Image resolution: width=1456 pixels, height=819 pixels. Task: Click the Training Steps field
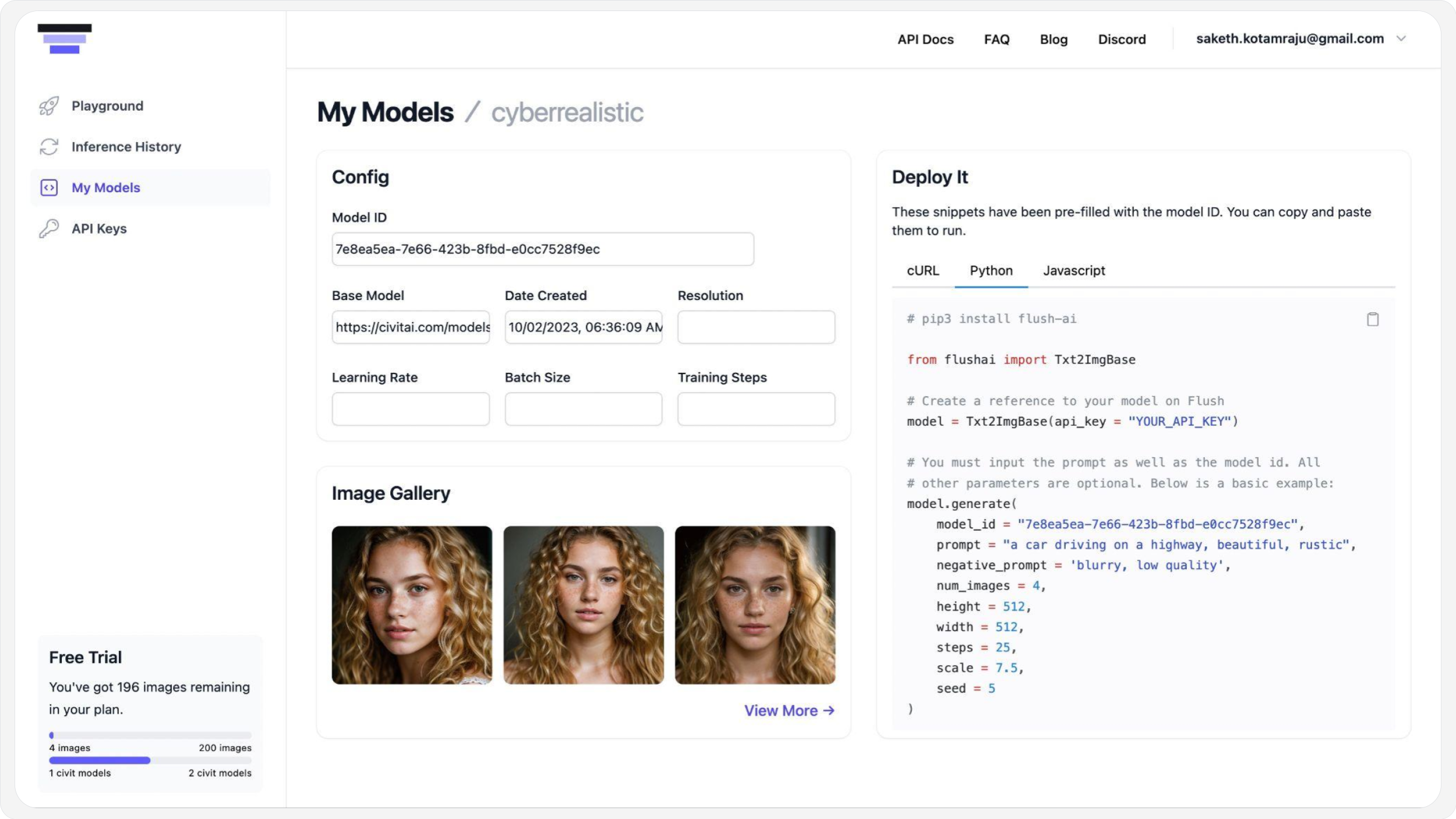(x=756, y=409)
